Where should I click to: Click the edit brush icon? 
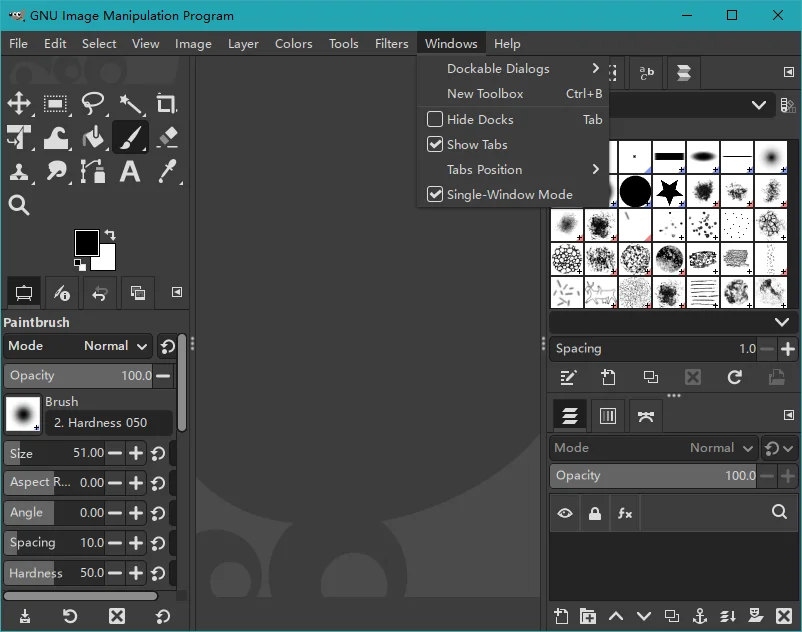click(x=568, y=377)
